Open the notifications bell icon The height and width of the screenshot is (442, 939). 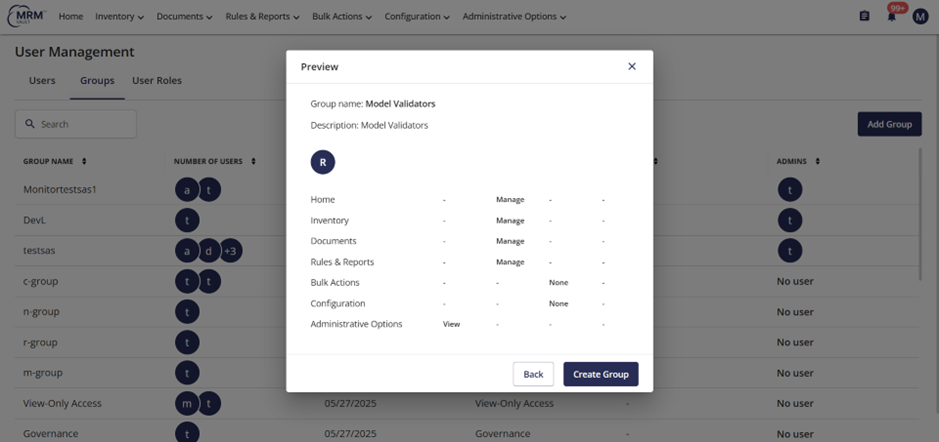tap(892, 16)
